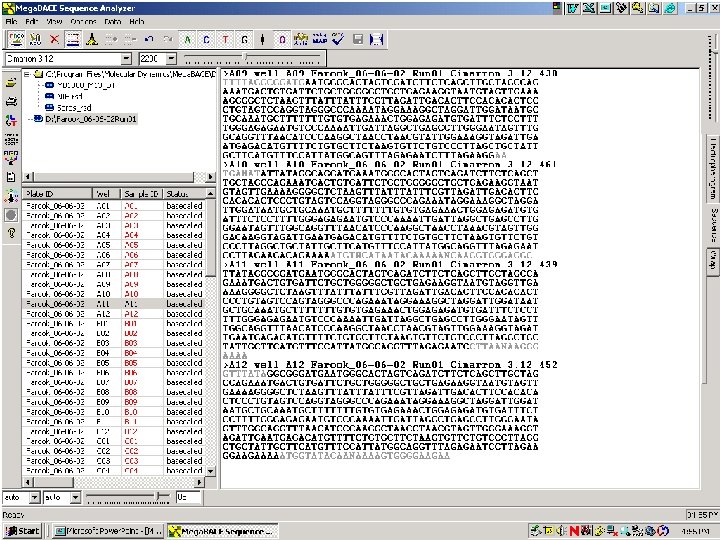
Task: Open the Data menu
Action: coord(112,21)
